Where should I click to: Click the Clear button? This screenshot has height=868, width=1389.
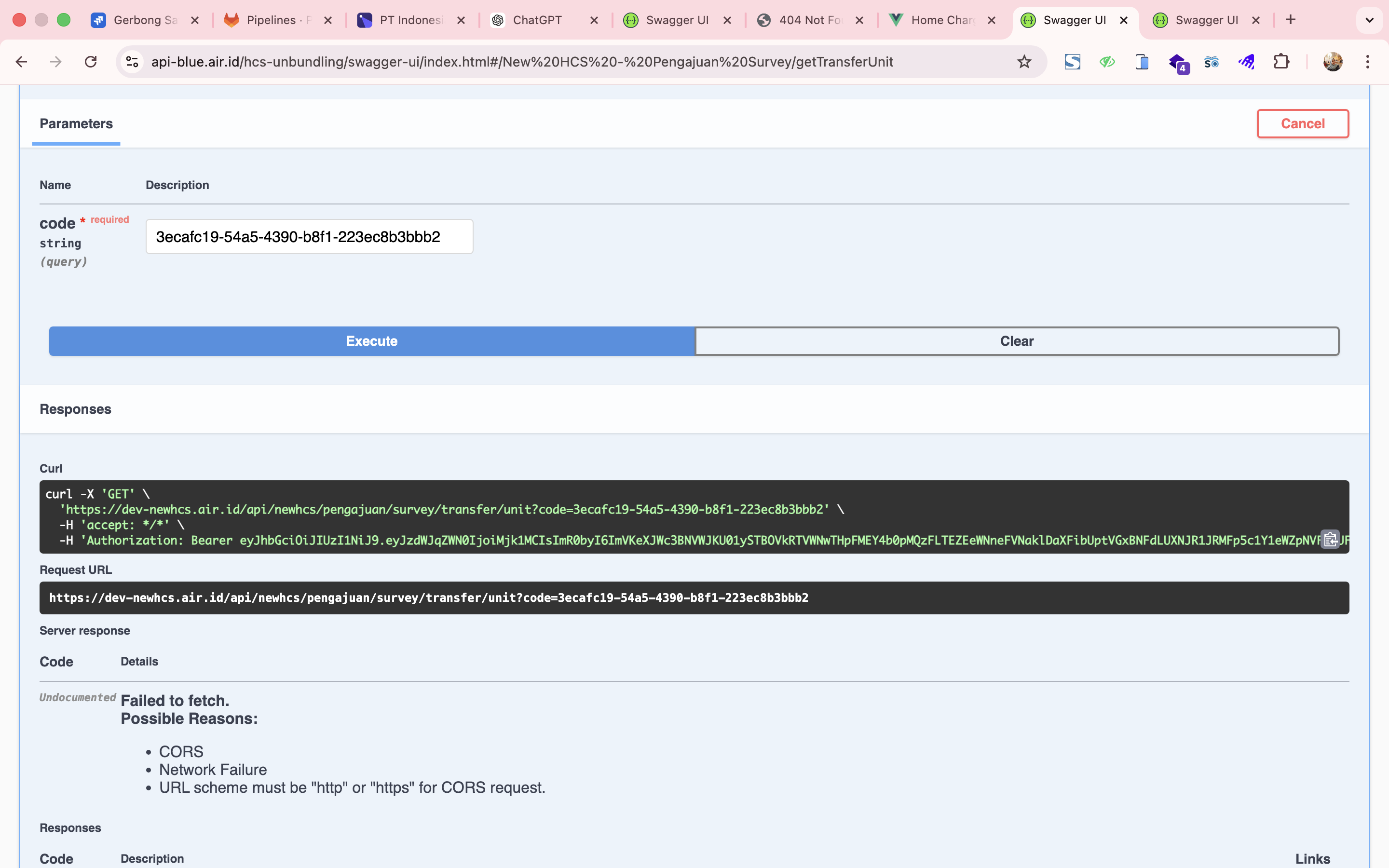click(1017, 341)
